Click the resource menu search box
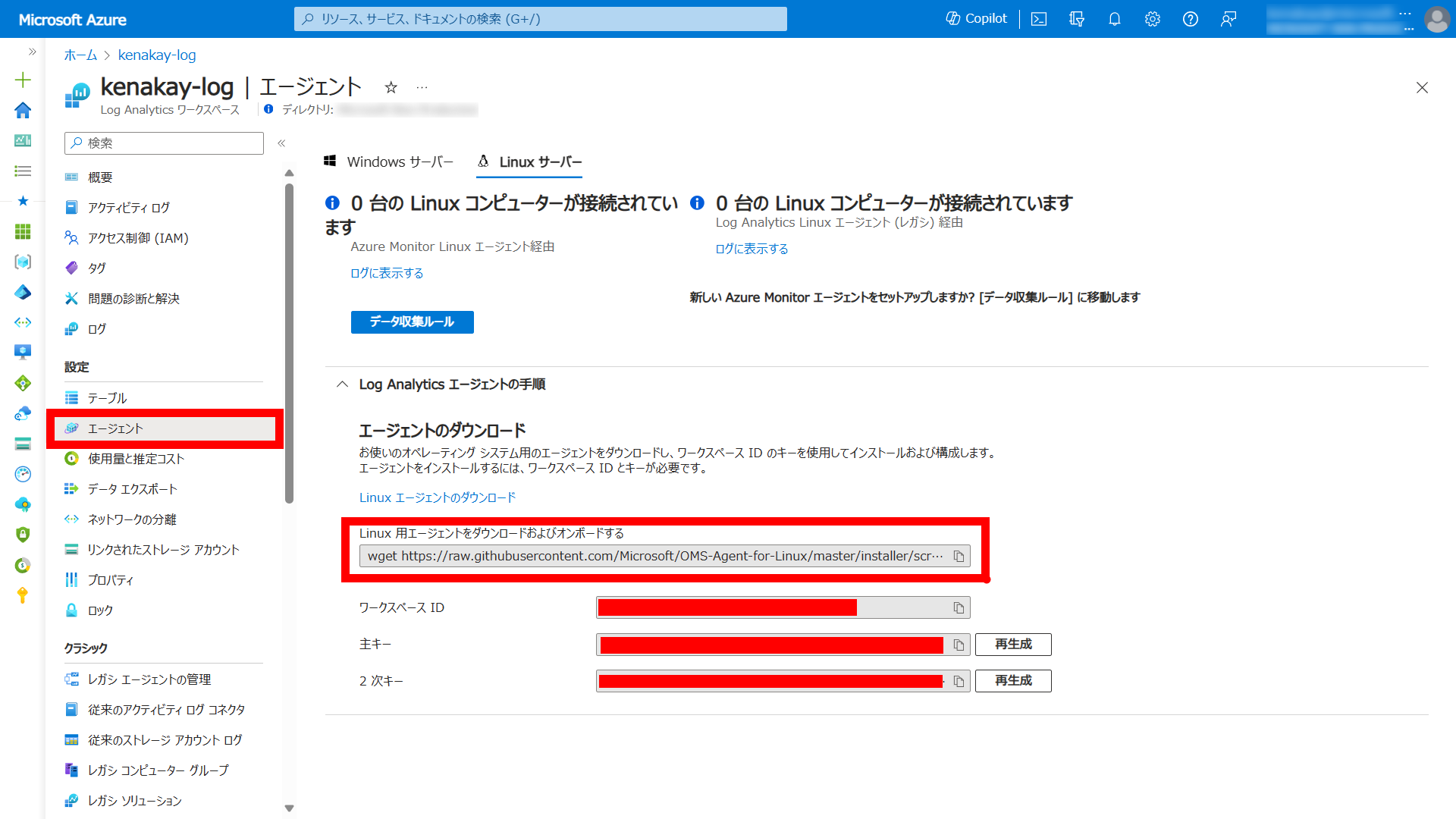Screen dimensions: 1456x819 click(165, 143)
